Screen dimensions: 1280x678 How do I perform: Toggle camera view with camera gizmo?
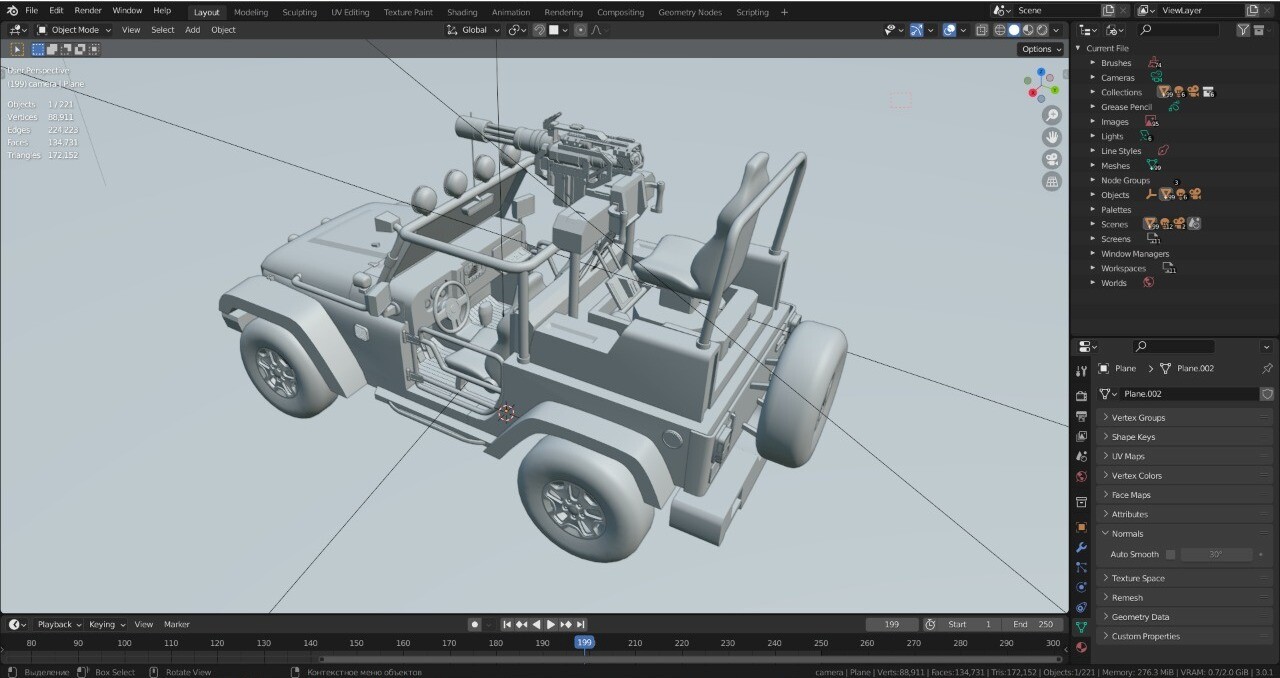coord(1052,159)
